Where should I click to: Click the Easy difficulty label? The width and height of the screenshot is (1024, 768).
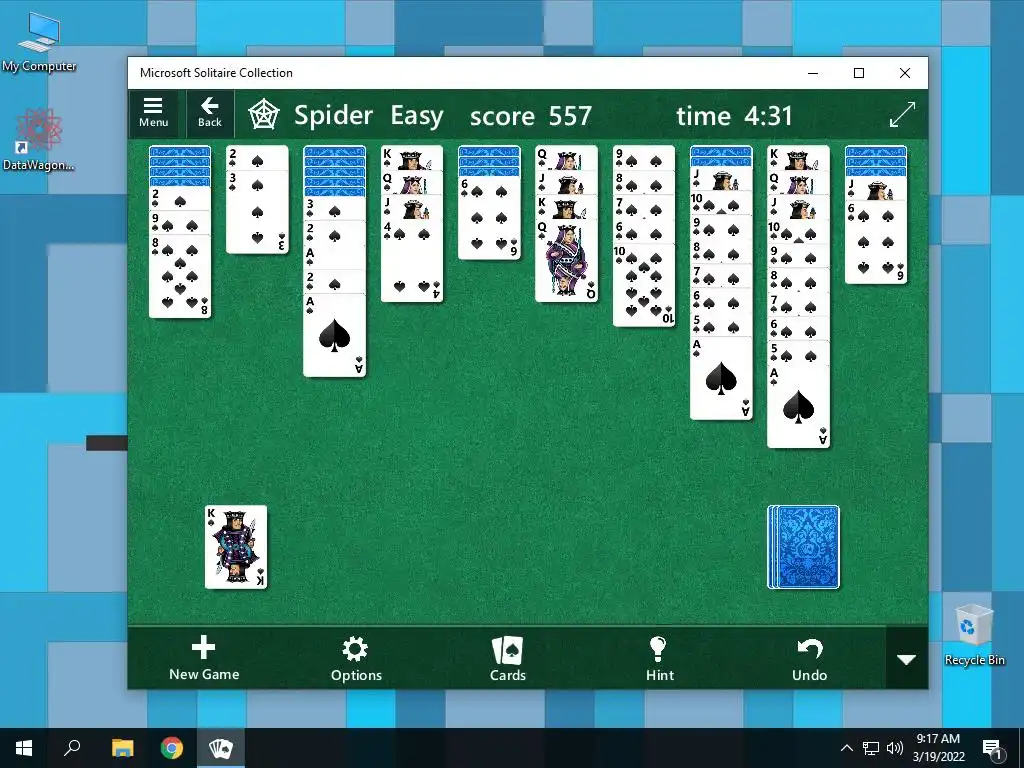click(x=417, y=116)
